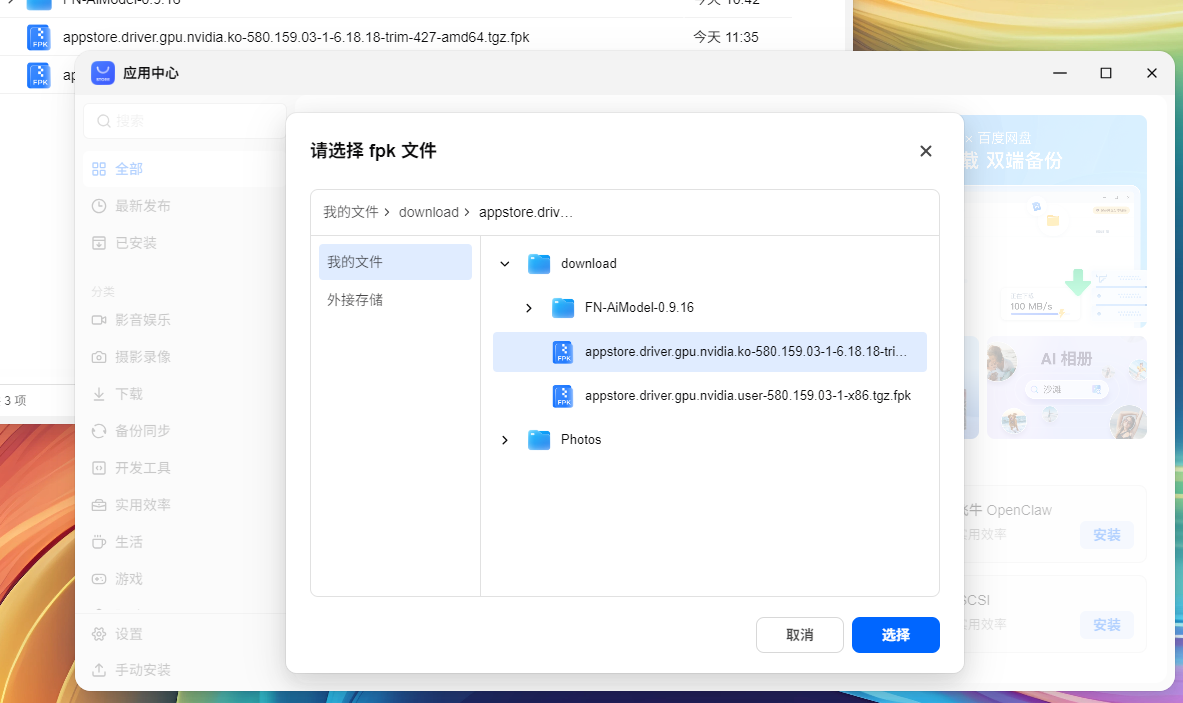1183x703 pixels.
Task: Expand the FN-AiModel-0.9.16 folder chevron
Action: click(529, 308)
